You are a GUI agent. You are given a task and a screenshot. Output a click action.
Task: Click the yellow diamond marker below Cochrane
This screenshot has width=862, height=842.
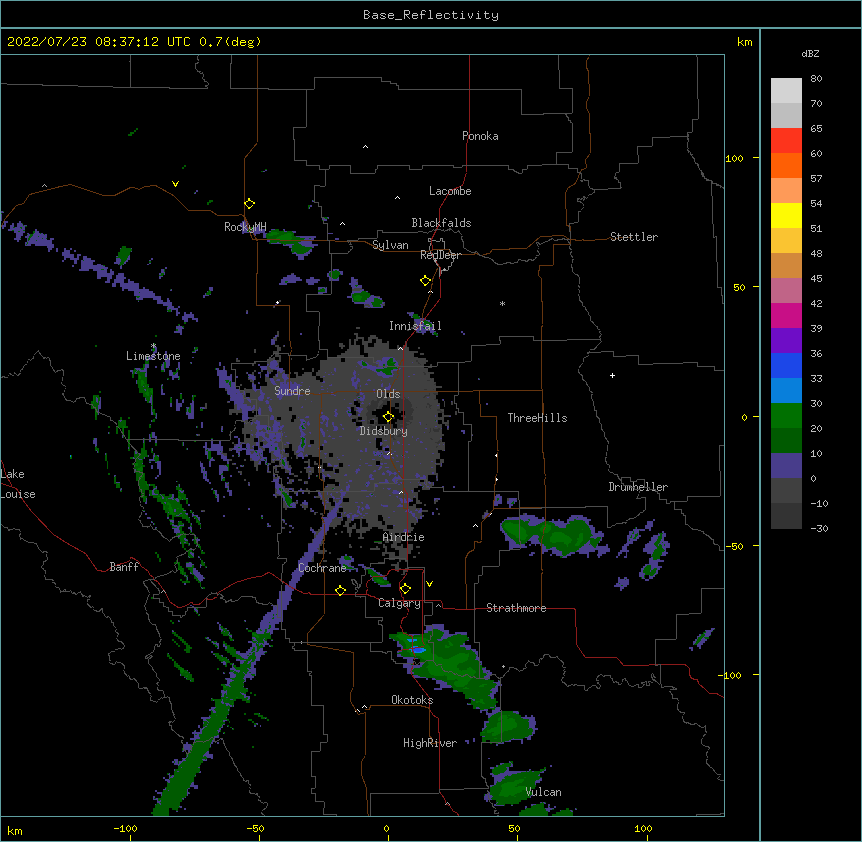tap(340, 590)
